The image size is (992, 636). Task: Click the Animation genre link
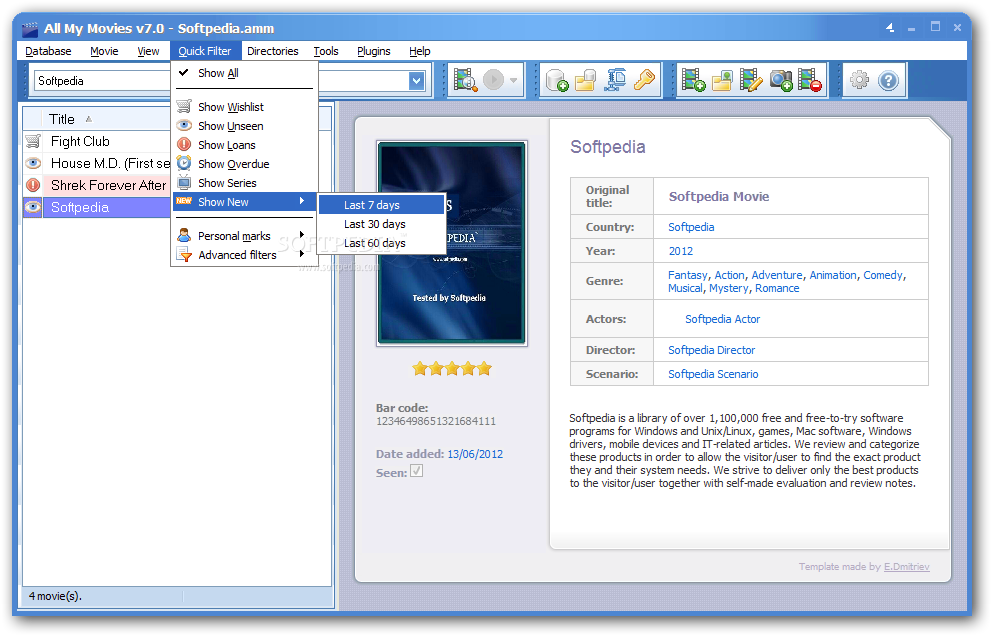833,275
